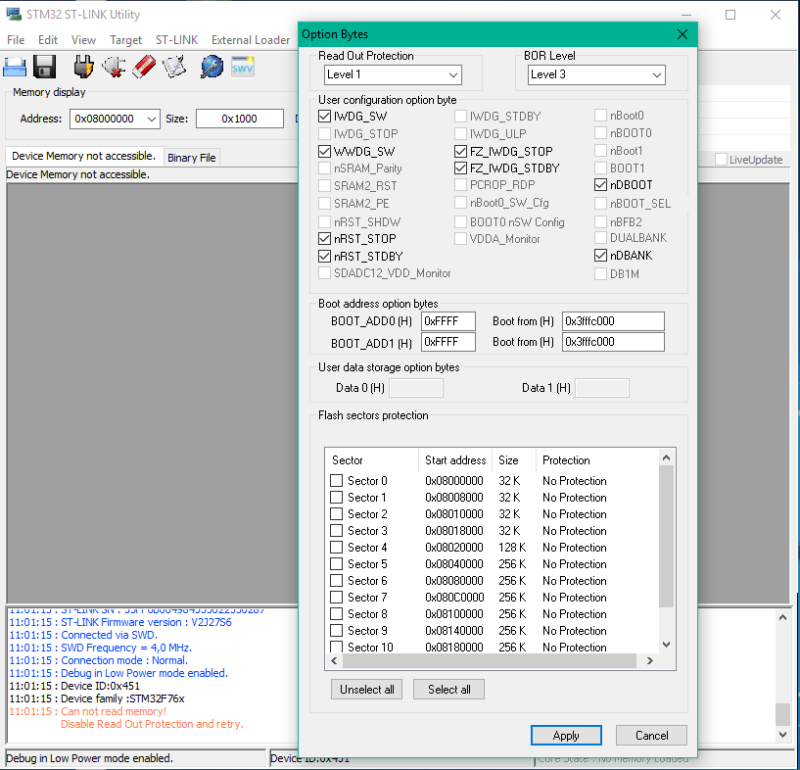Open the SWV viewer icon
This screenshot has height=770, width=800.
243,67
